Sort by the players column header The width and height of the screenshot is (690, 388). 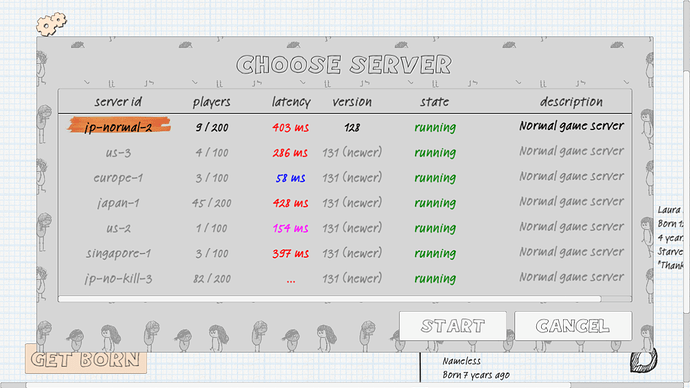[x=212, y=102]
